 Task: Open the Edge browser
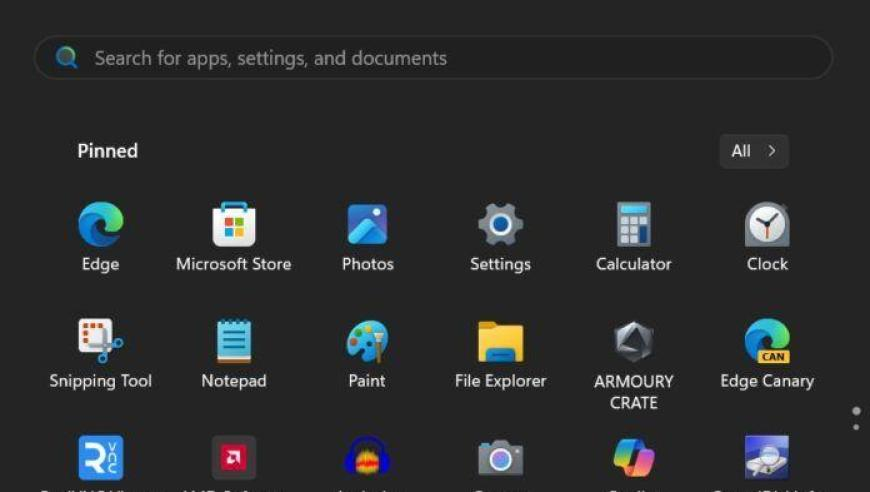pyautogui.click(x=100, y=225)
